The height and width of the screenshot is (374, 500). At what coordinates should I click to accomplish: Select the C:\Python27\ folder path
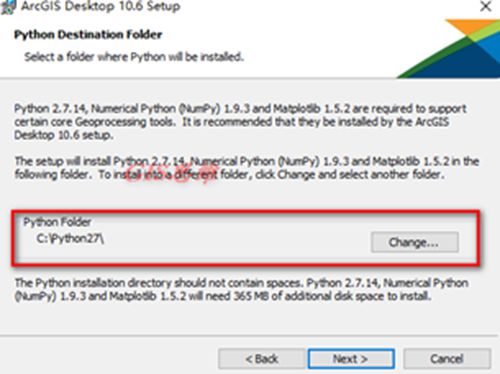(70, 239)
